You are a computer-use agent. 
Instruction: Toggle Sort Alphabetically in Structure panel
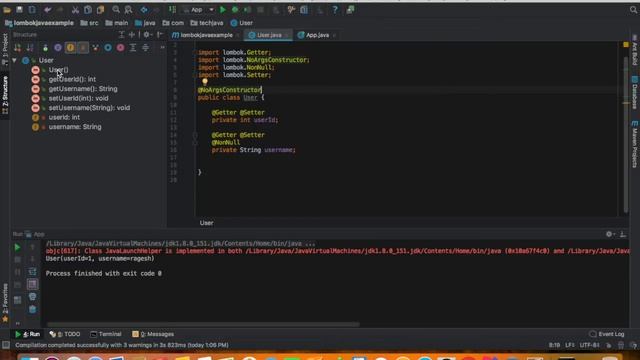pos(30,48)
